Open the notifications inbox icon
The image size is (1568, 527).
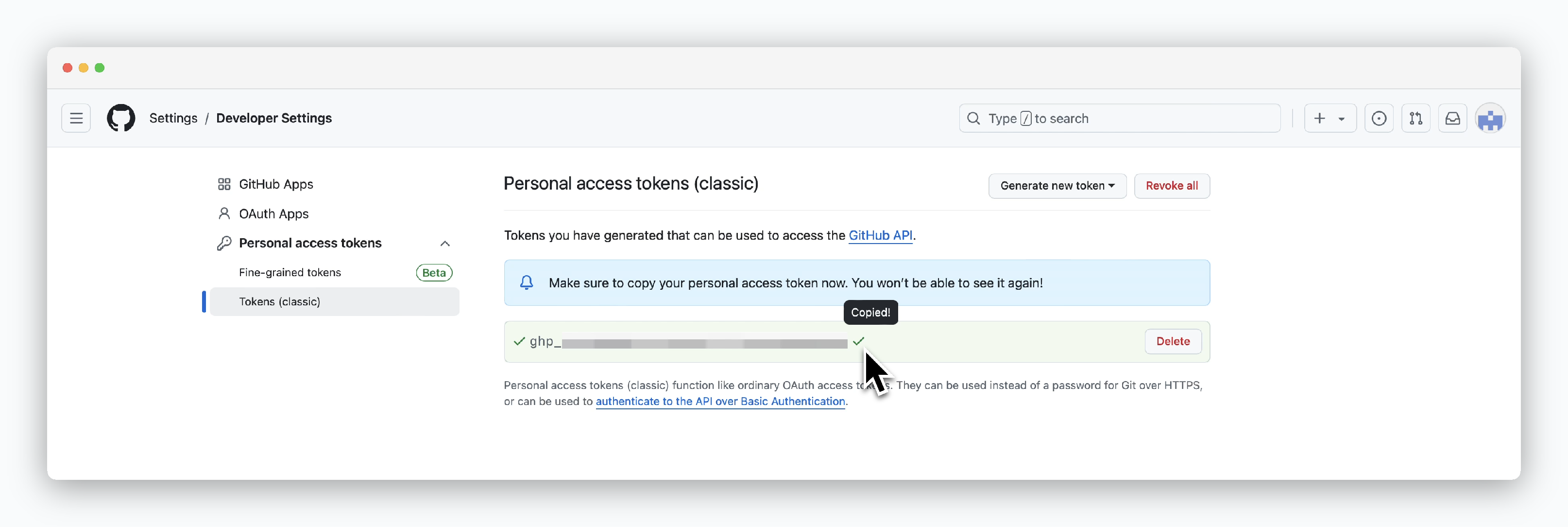(x=1452, y=118)
